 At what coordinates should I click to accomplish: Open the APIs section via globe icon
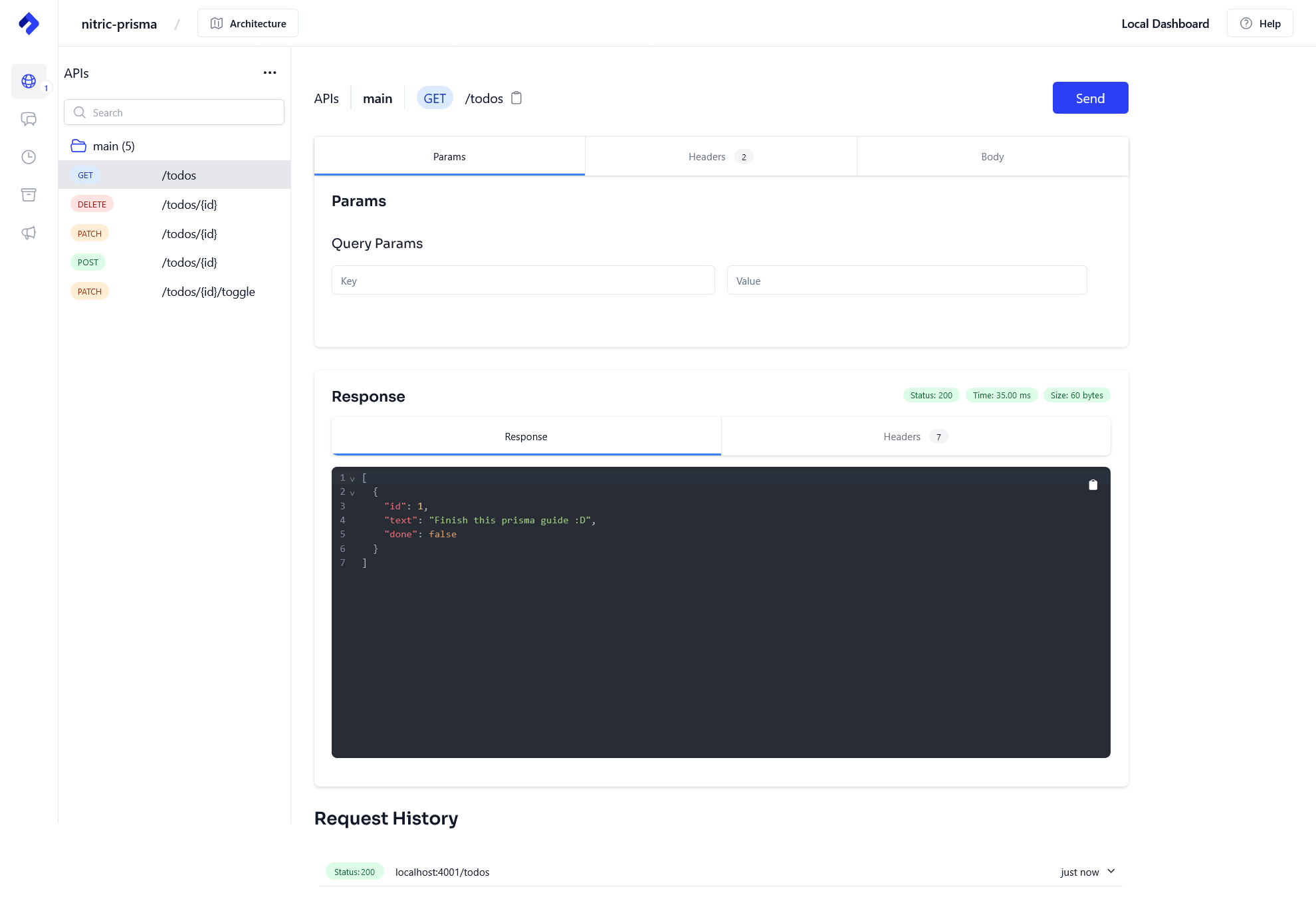pyautogui.click(x=29, y=81)
